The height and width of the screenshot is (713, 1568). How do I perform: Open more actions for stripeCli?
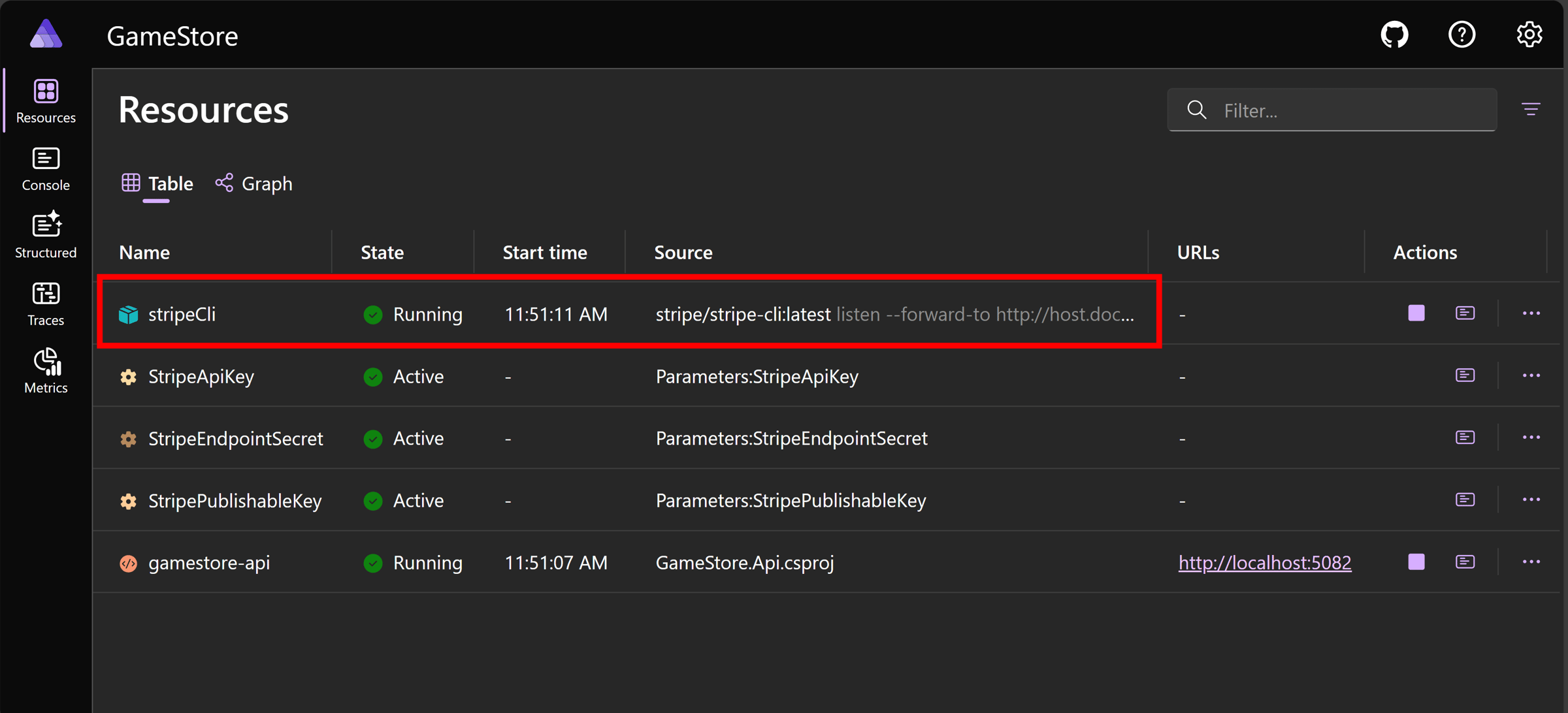click(x=1531, y=313)
